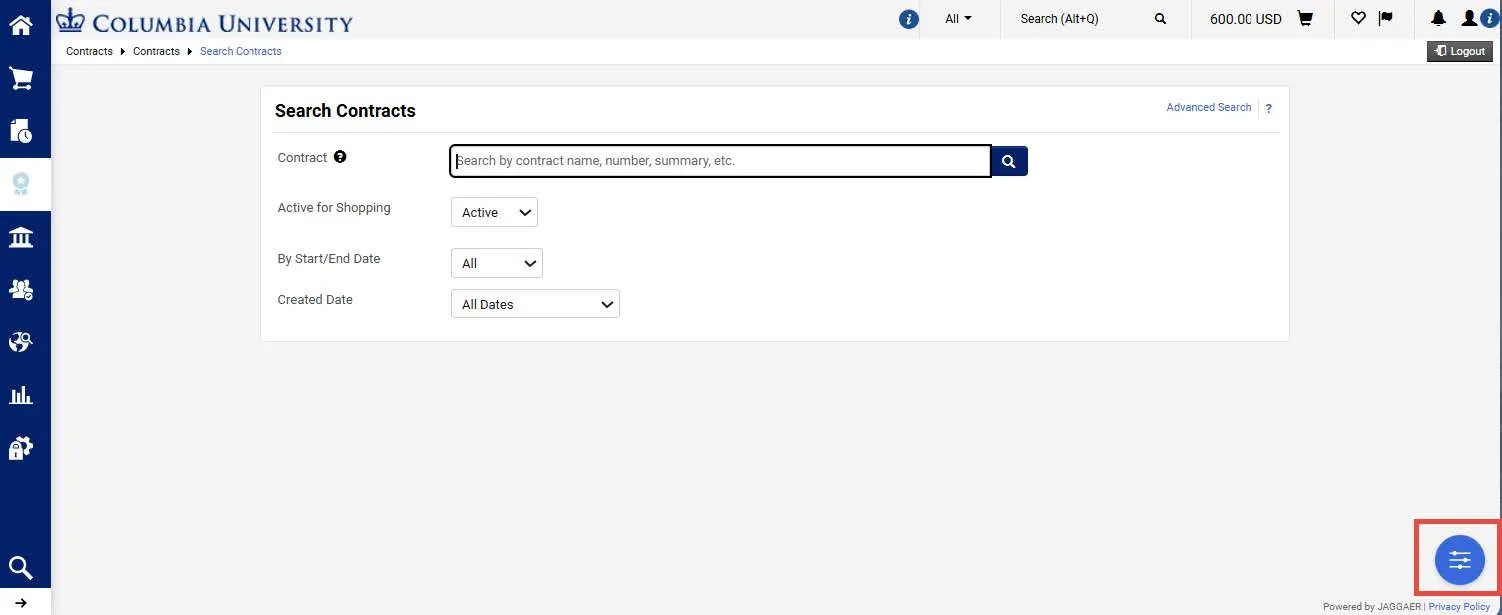Open the Home icon in sidebar
The width and height of the screenshot is (1502, 615).
[x=21, y=26]
